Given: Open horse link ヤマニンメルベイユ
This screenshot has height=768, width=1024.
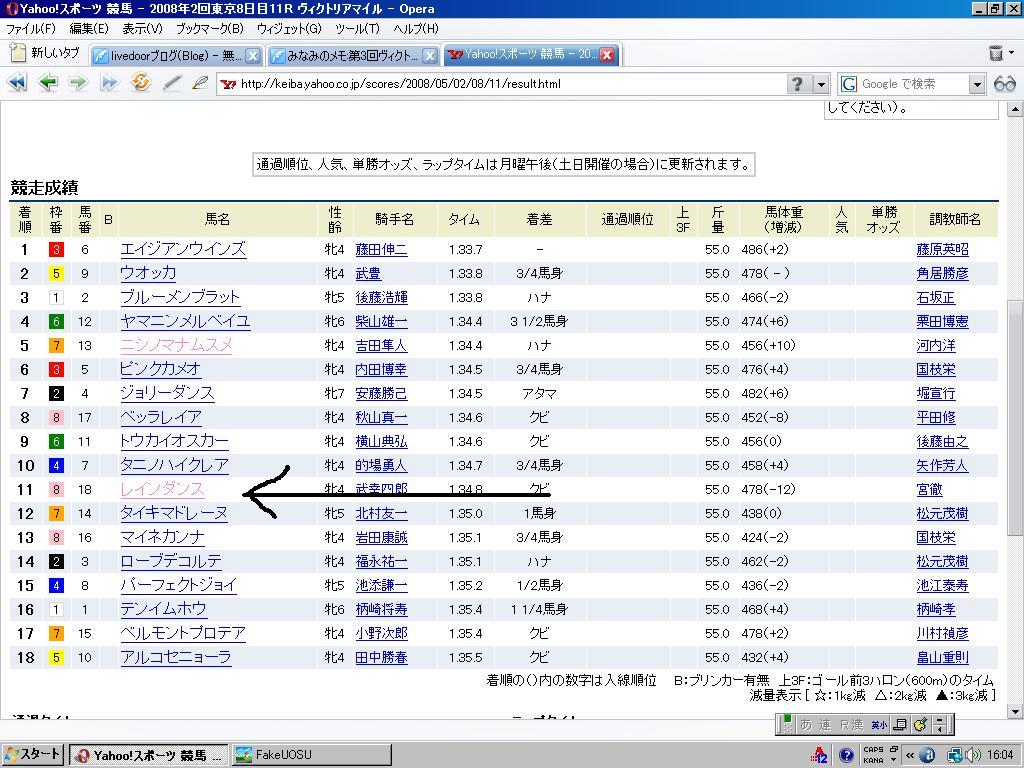Looking at the screenshot, I should (x=185, y=321).
